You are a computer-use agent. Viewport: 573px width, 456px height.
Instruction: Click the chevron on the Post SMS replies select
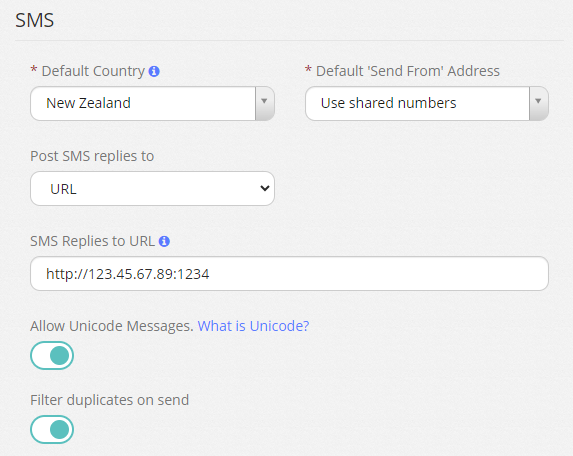point(265,189)
